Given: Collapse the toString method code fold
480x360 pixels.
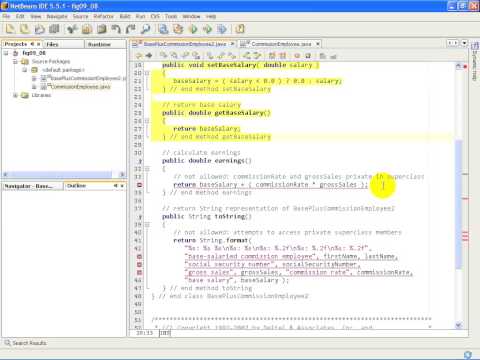Looking at the screenshot, I should tap(147, 225).
